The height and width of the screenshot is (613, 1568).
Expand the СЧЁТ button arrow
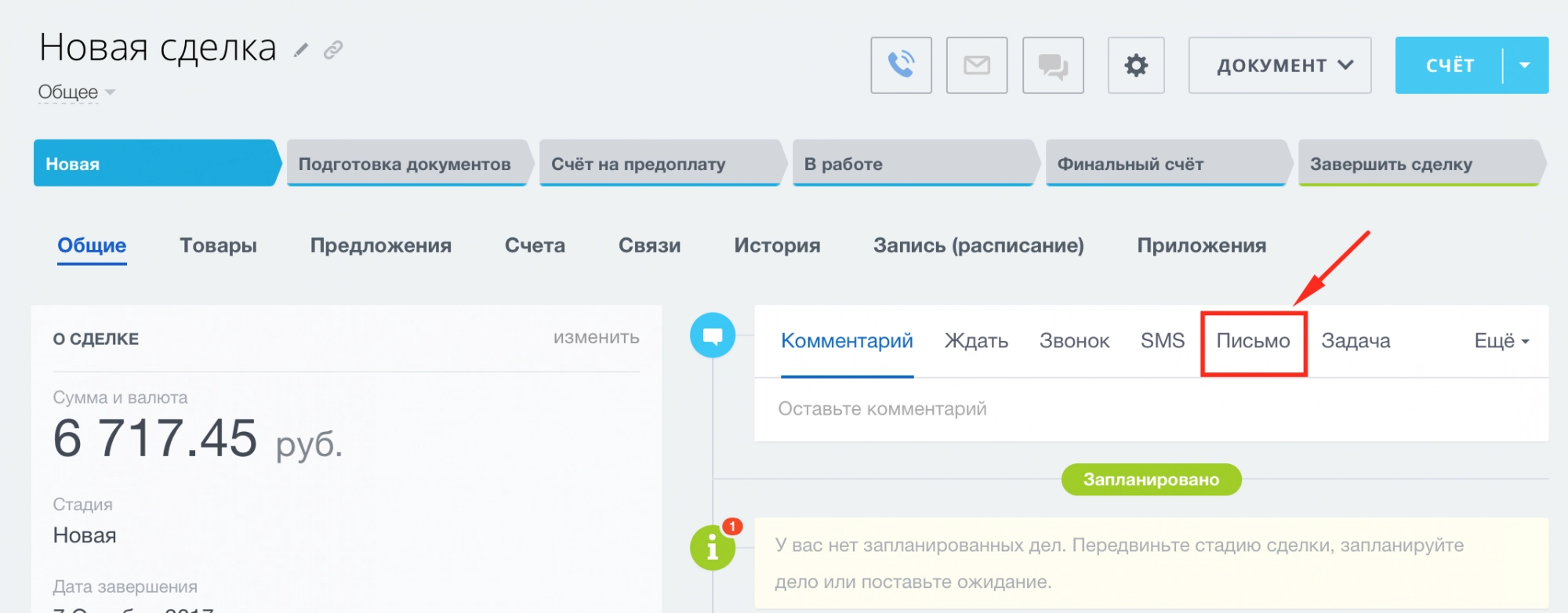(x=1525, y=65)
